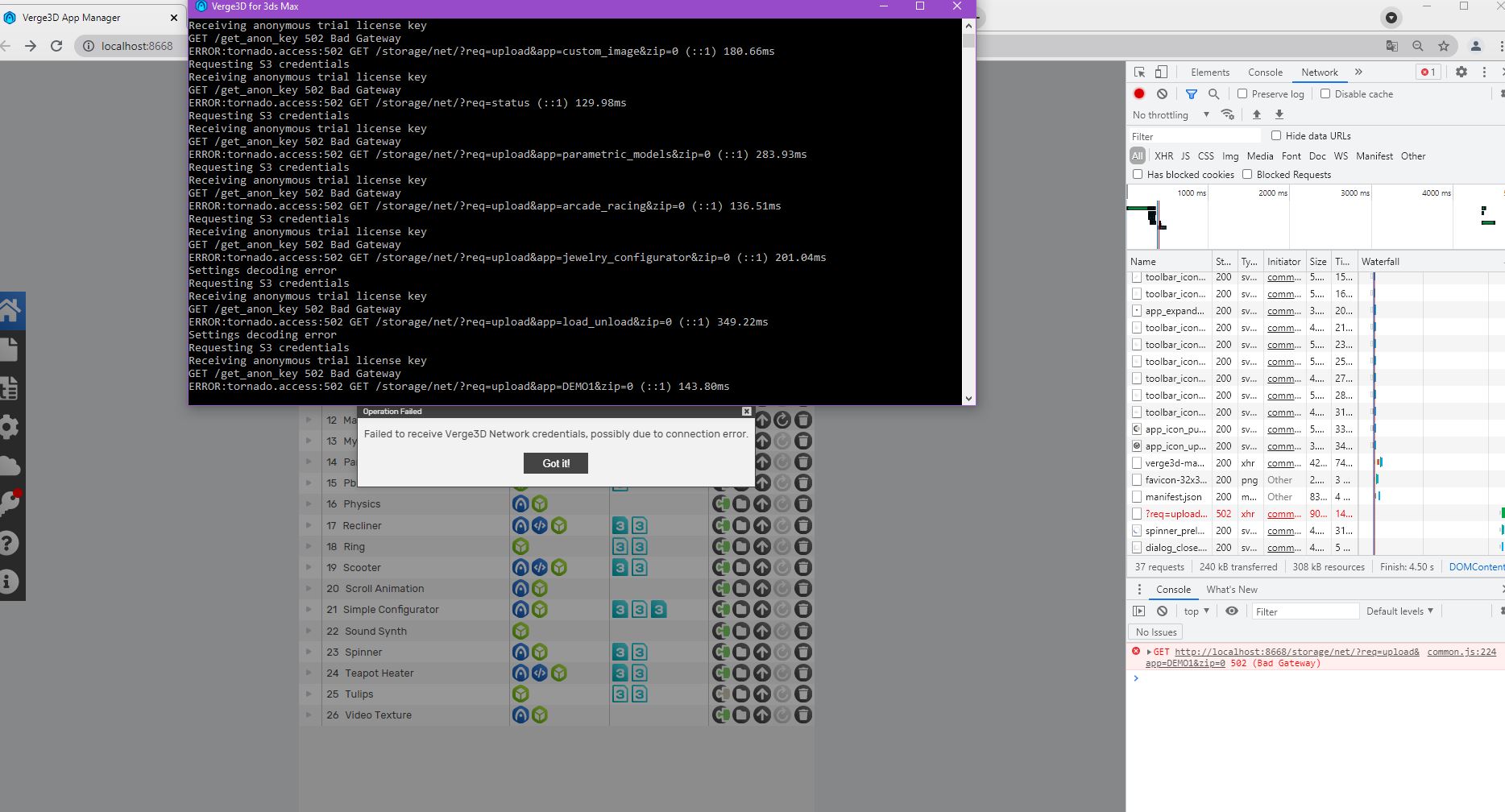Open the Scroll Animation app folder
The image size is (1505, 812).
coord(741,588)
